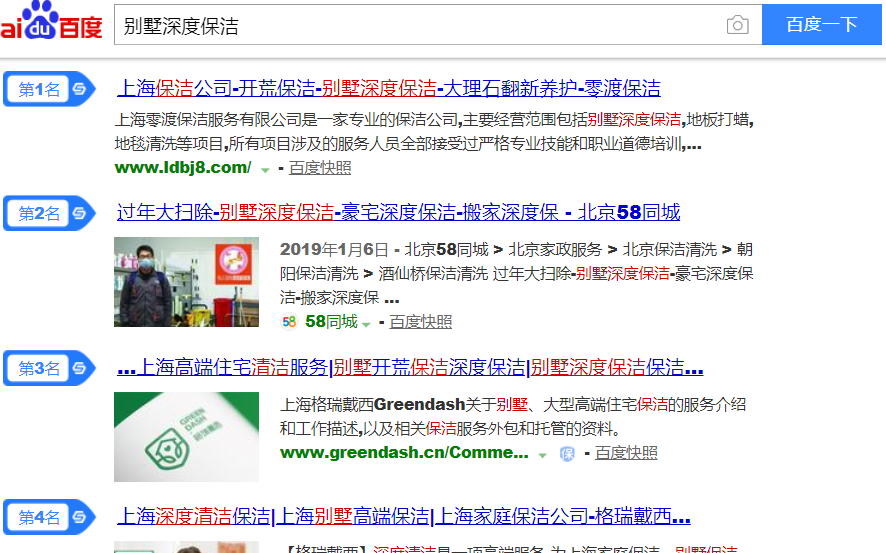This screenshot has height=553, width=886.
Task: Click the 第3名 rank badge
Action: 49,368
